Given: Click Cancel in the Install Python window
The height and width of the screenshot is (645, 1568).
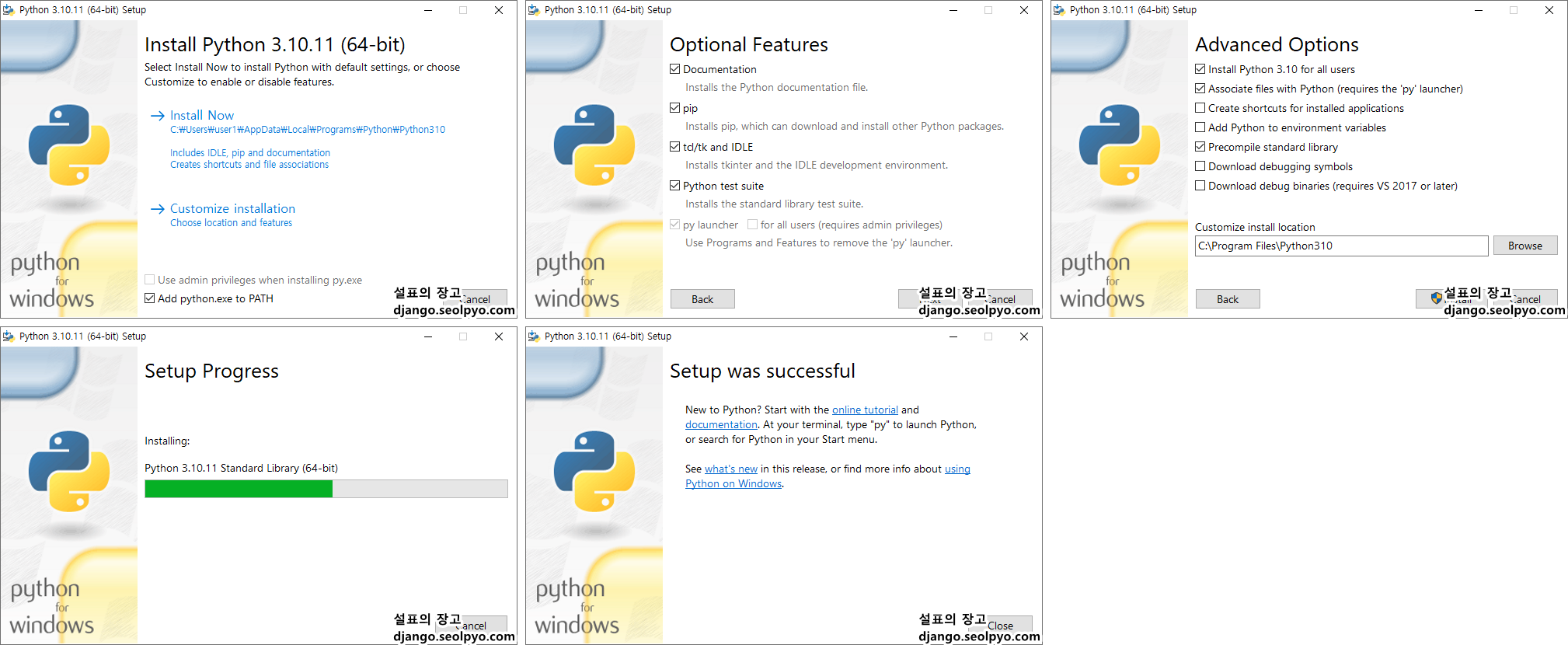Looking at the screenshot, I should click(x=475, y=298).
